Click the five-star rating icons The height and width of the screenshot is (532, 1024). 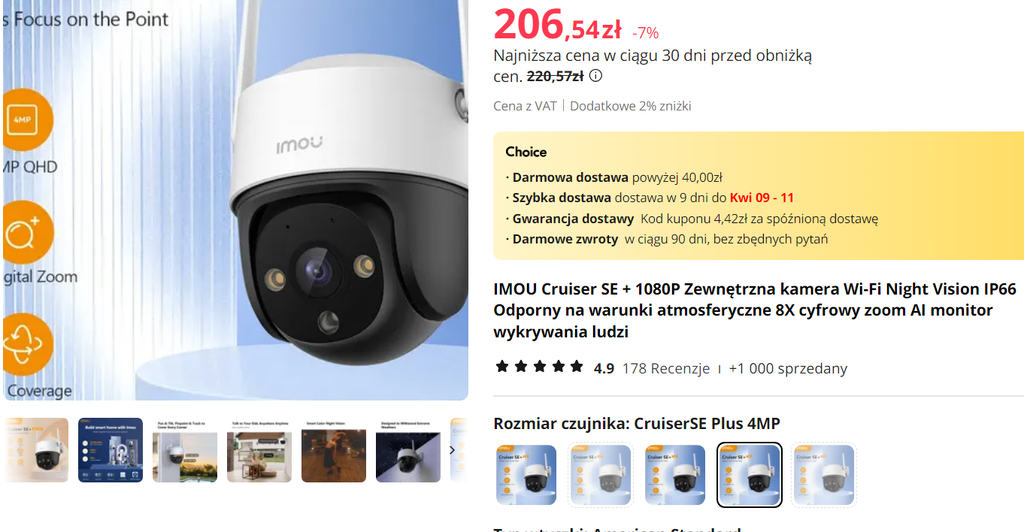(x=539, y=366)
